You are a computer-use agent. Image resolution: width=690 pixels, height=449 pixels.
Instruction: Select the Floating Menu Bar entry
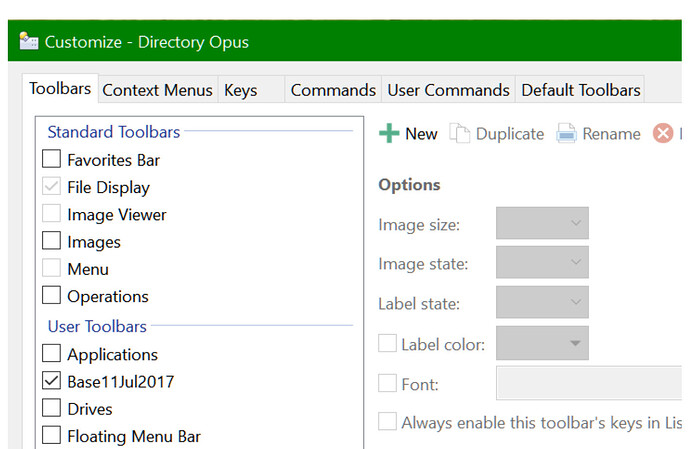pos(134,436)
